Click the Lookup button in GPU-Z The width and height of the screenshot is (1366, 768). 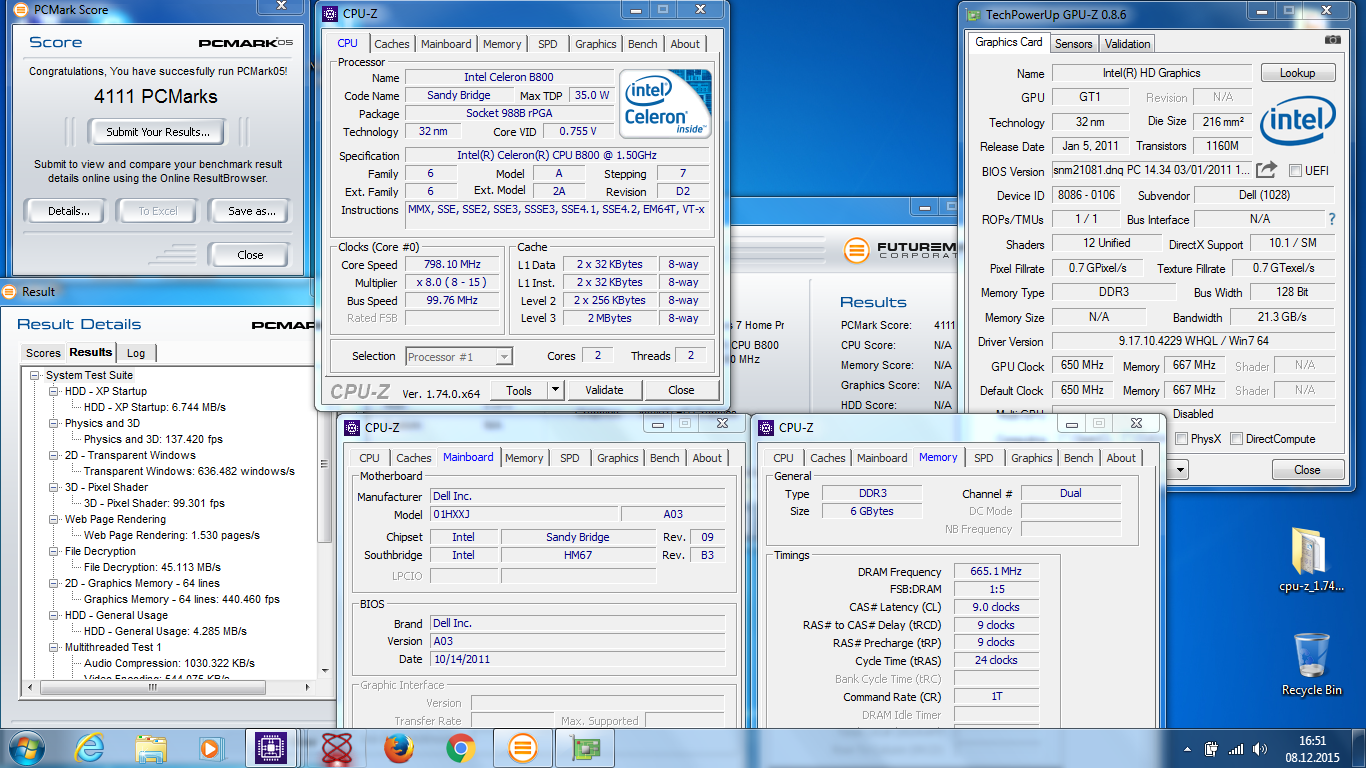pos(1297,73)
